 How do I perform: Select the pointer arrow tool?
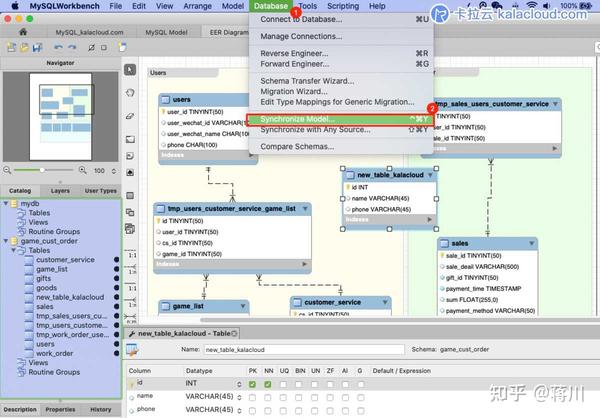[130, 70]
